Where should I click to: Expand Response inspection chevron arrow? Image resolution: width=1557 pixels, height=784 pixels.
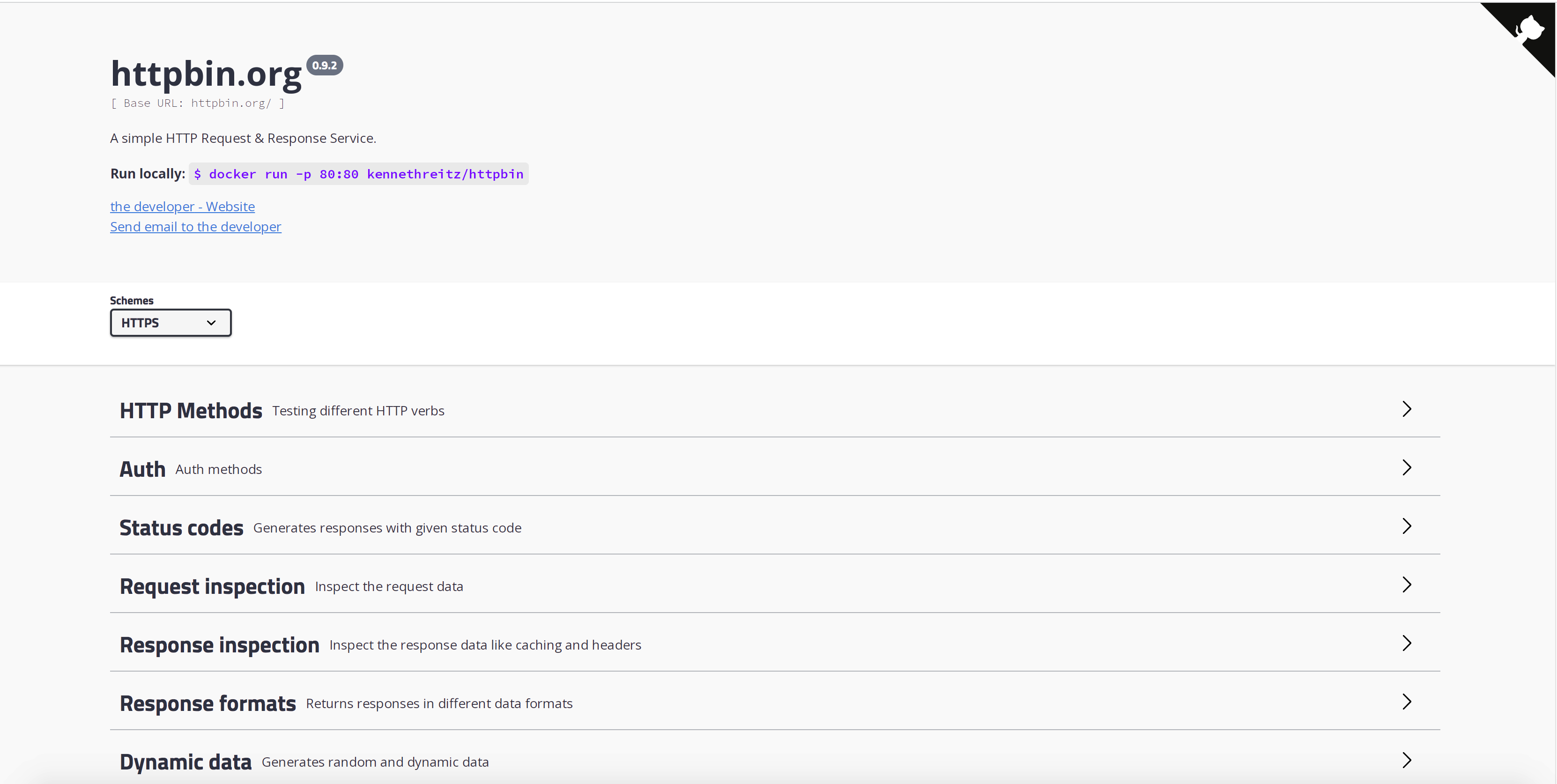point(1407,644)
